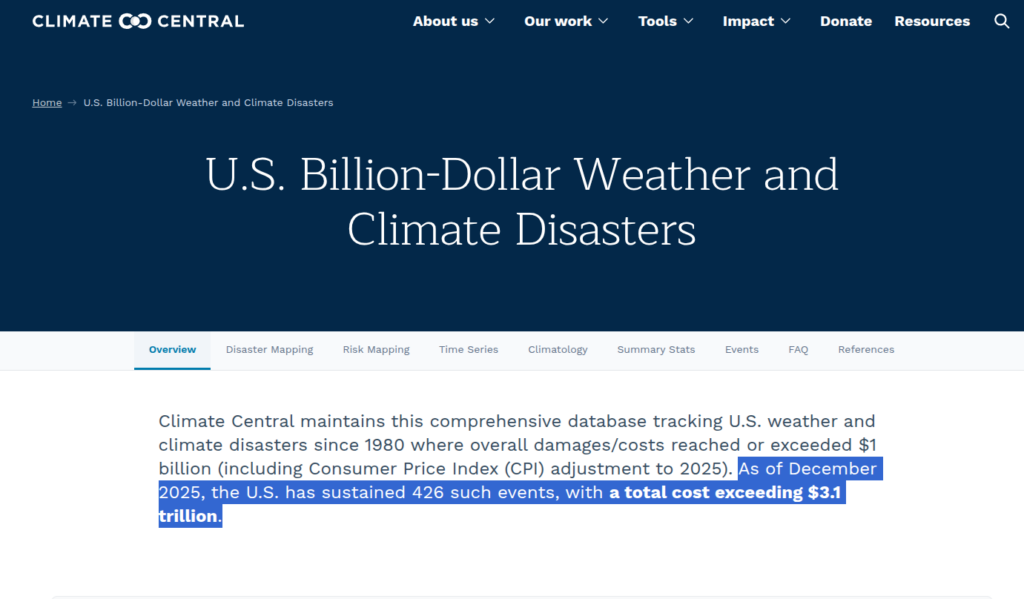Viewport: 1024px width, 599px height.
Task: Switch to the References tab
Action: (866, 350)
